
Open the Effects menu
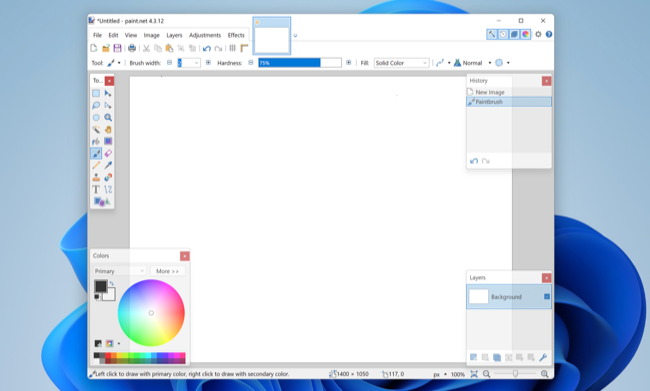point(236,35)
